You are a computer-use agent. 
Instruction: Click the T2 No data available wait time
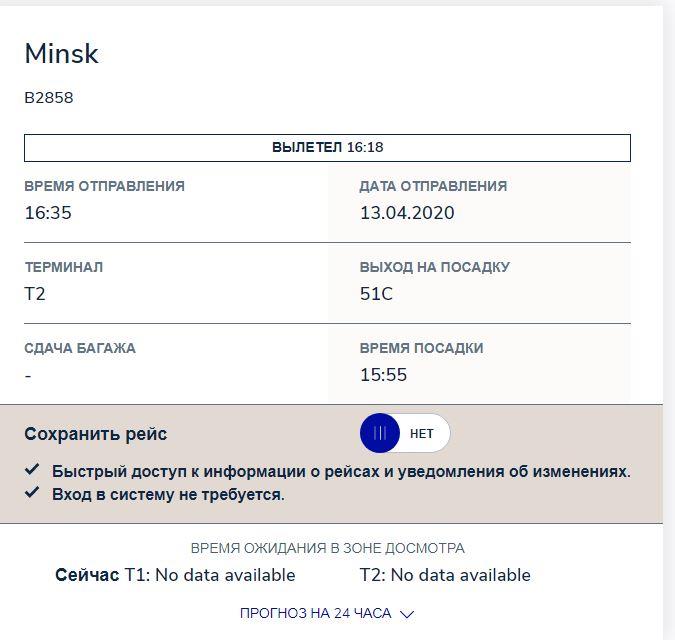pos(445,575)
